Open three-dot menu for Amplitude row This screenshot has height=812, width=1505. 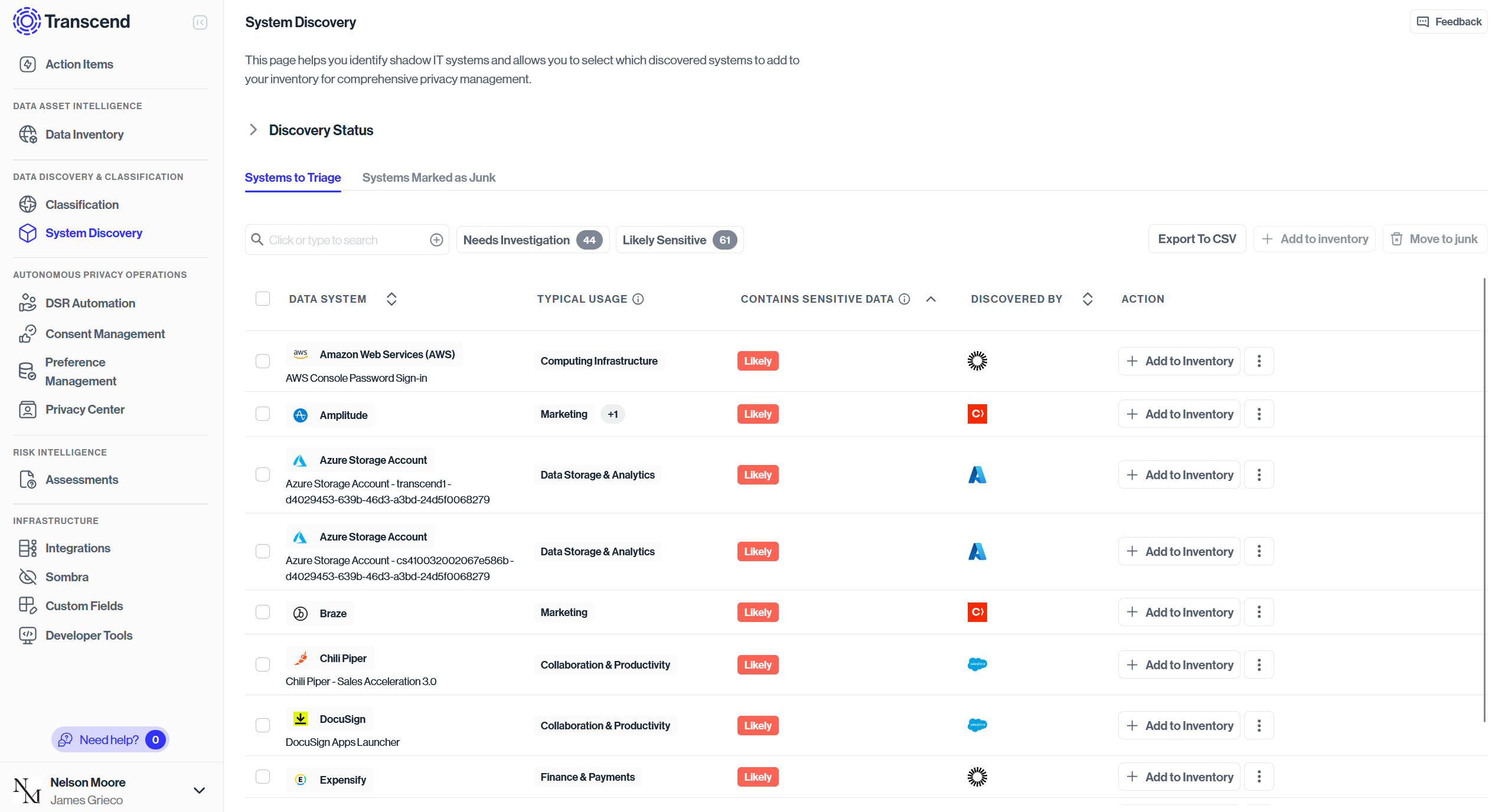point(1259,414)
